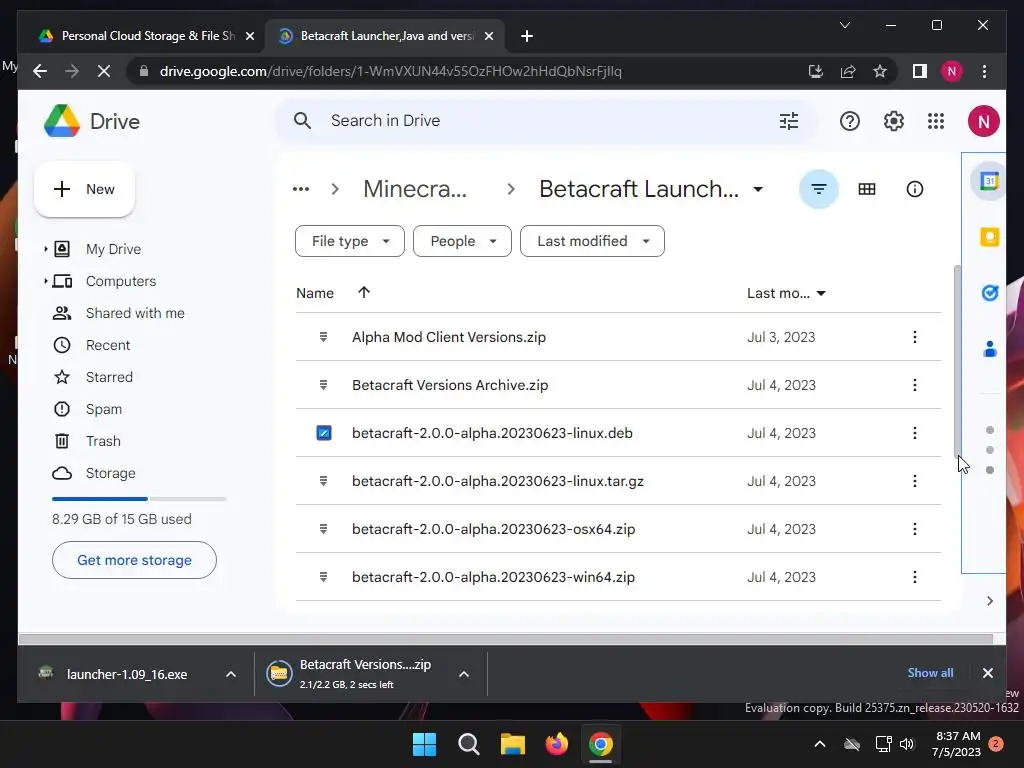
Task: Click the horizontal scrollbar above downloads
Action: tap(505, 639)
